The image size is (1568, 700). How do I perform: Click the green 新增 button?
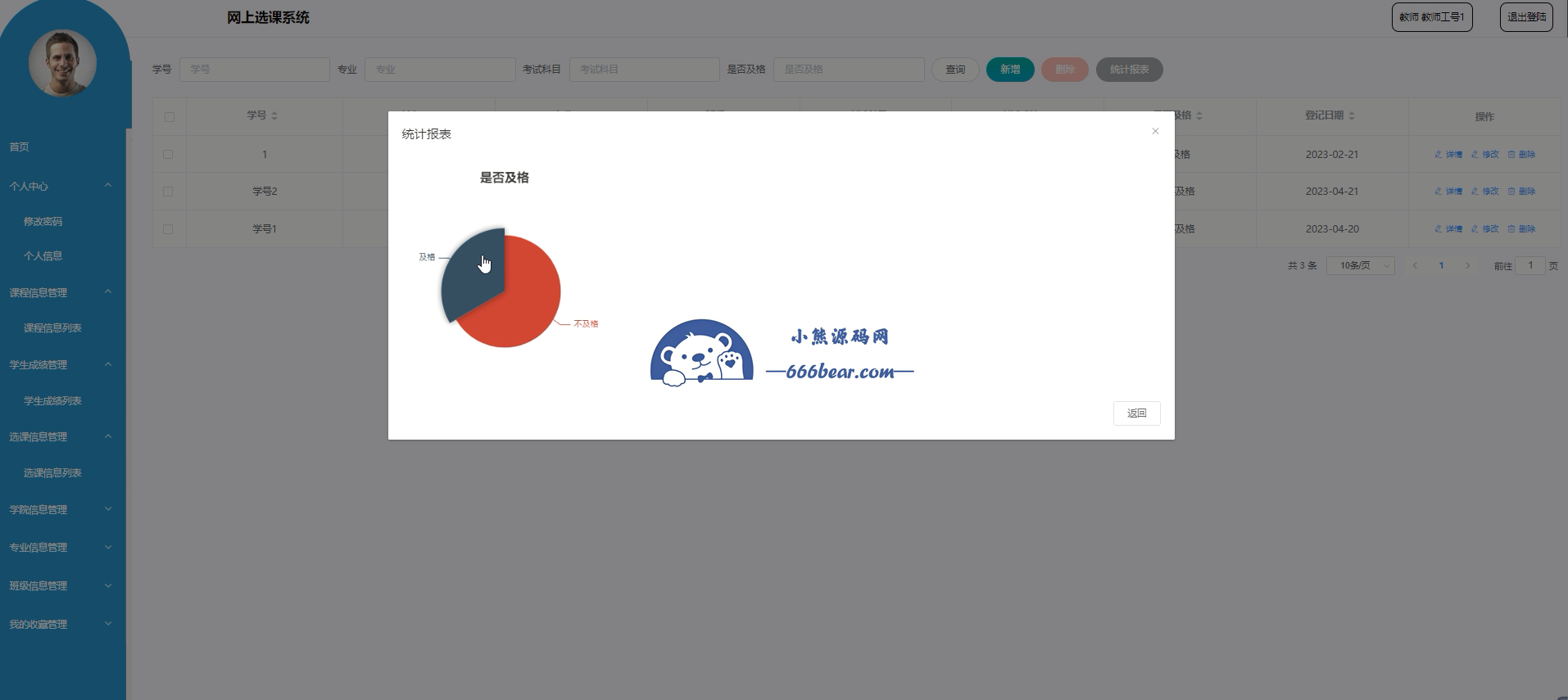pos(1010,70)
